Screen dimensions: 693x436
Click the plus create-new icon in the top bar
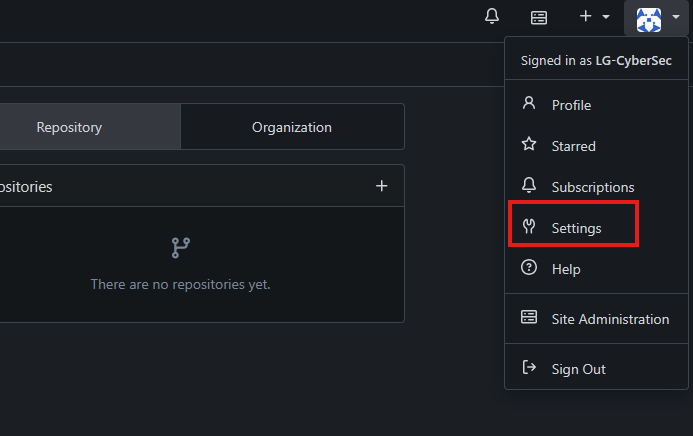coord(586,17)
